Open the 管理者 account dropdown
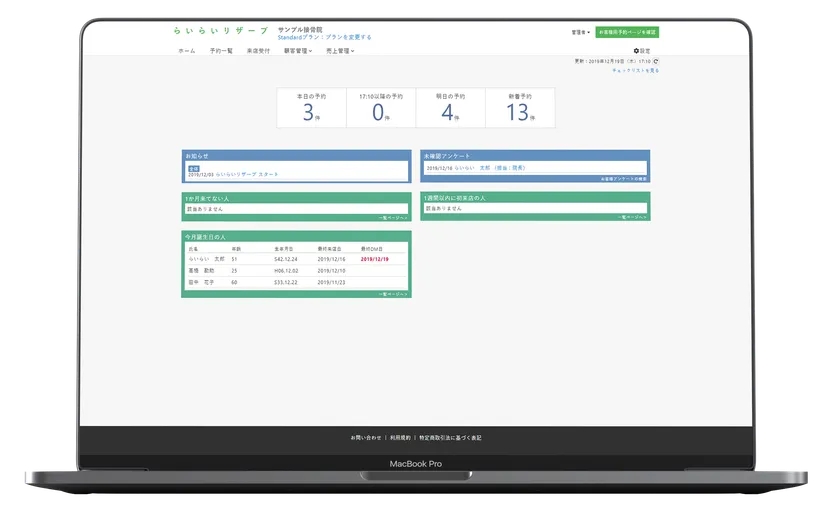The width and height of the screenshot is (840, 510). coord(581,32)
